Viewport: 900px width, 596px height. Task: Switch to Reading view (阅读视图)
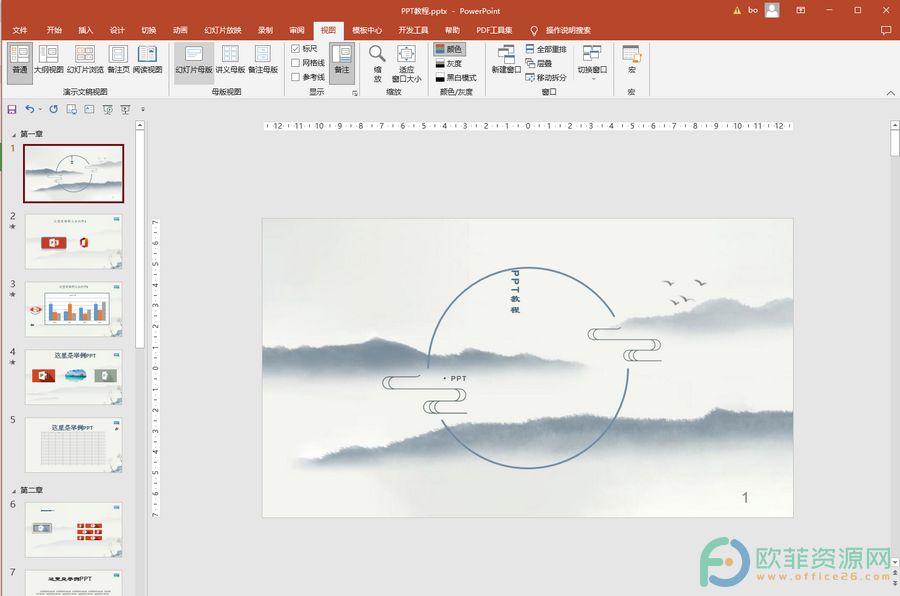click(x=148, y=60)
